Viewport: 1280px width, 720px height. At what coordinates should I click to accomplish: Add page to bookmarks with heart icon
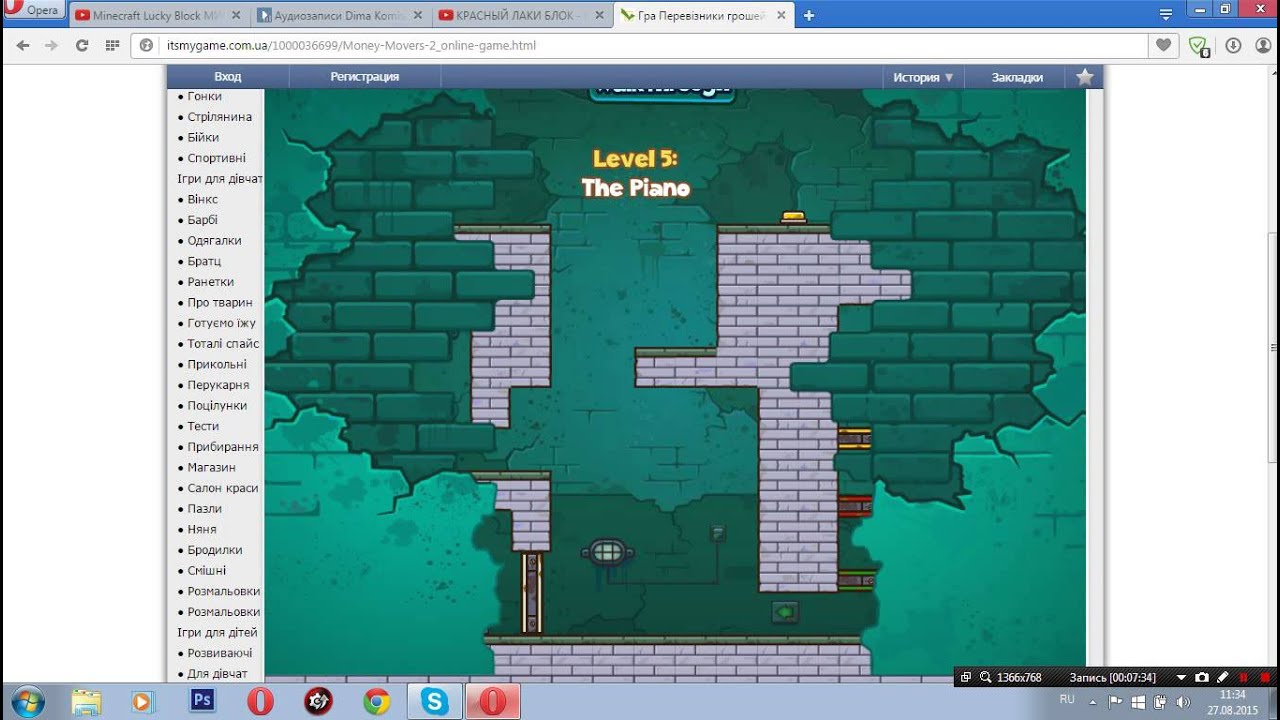(x=1163, y=45)
